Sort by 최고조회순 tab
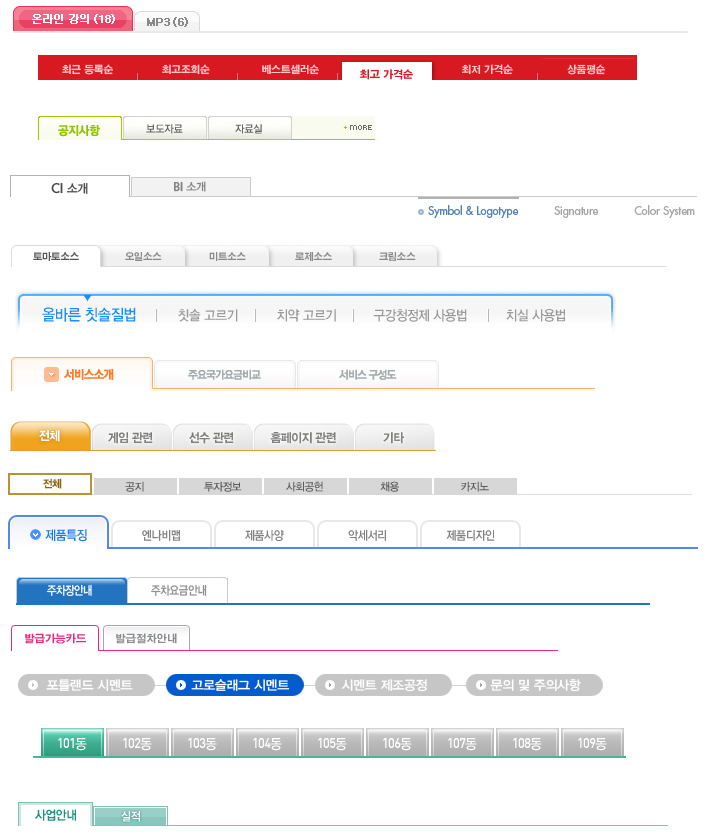This screenshot has width=716, height=835. [x=186, y=70]
